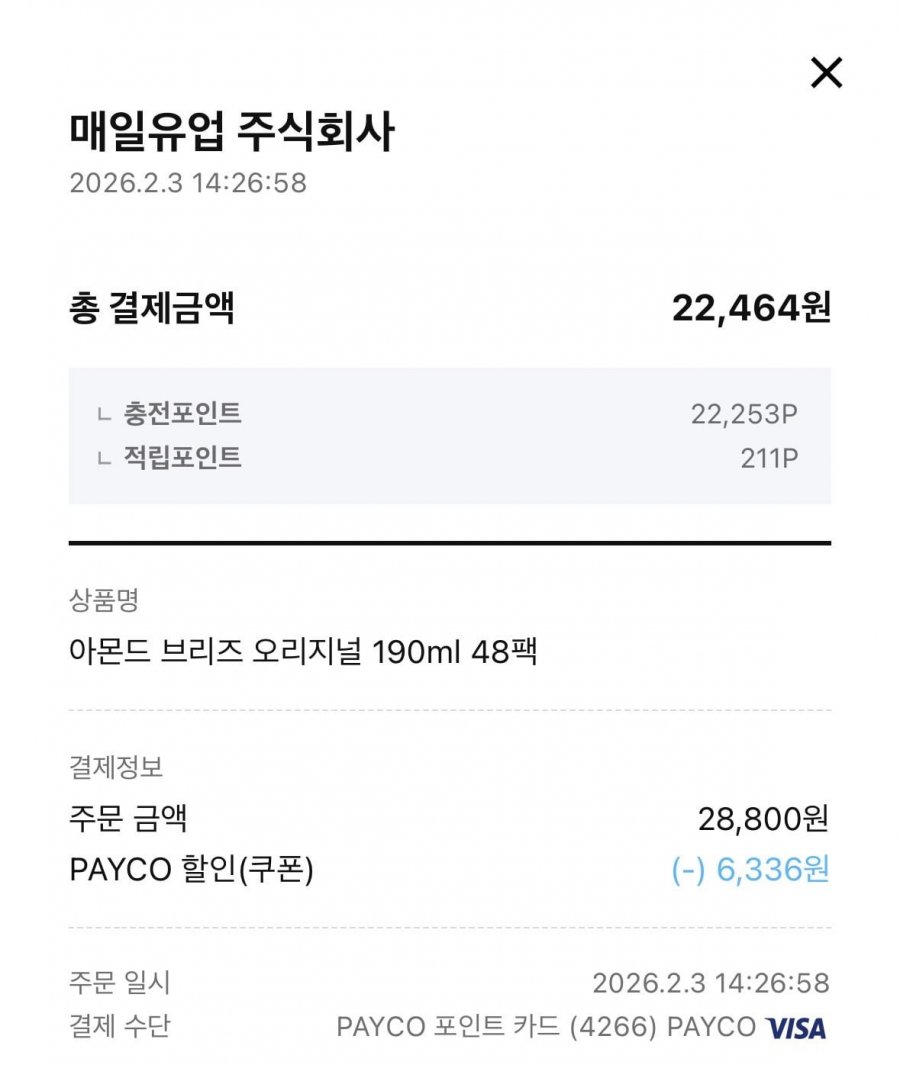Tap the 주문 일시 date value
900x1065 pixels.
(x=710, y=982)
